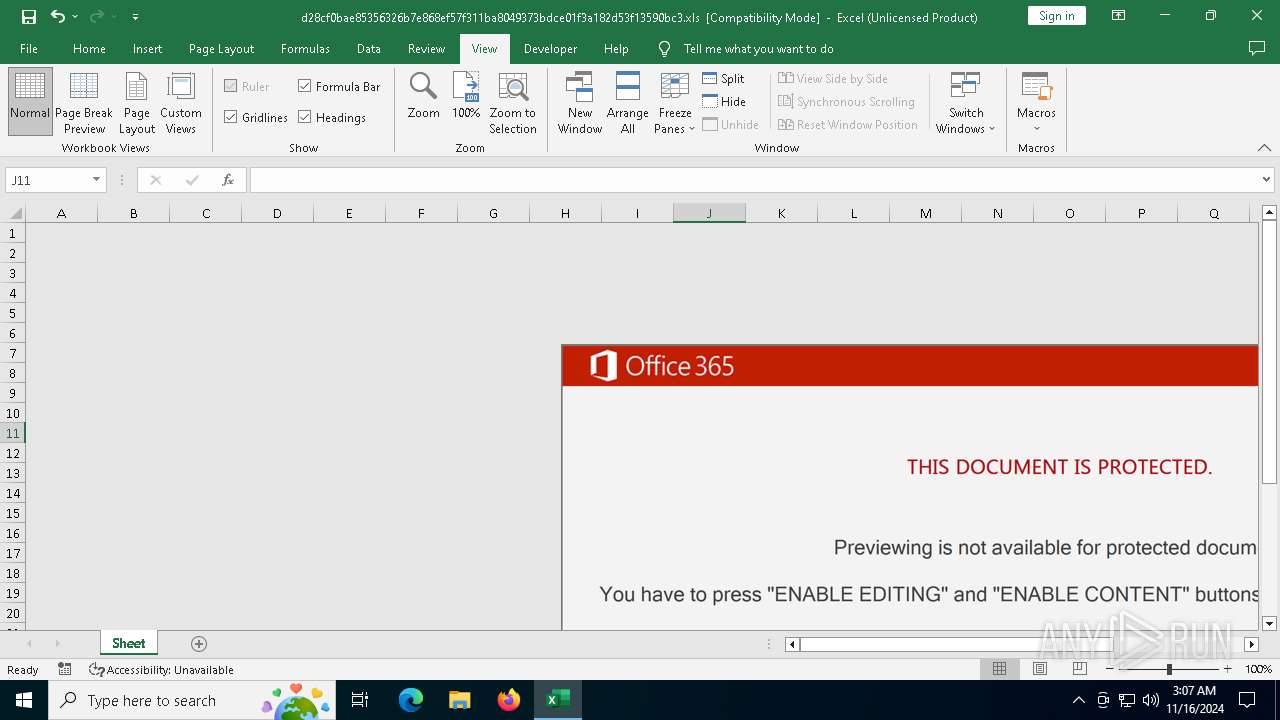The image size is (1280, 720).
Task: Toggle the Gridlines checkbox
Action: coord(231,117)
